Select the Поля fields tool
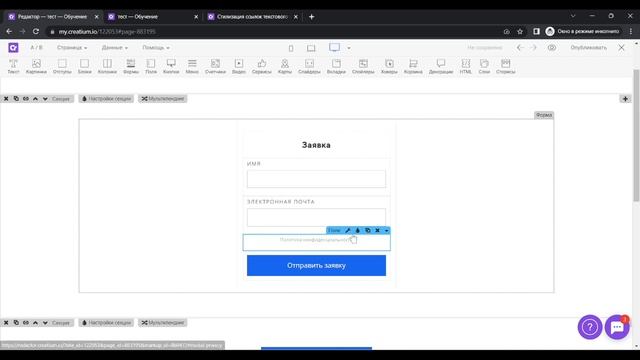 [151, 66]
